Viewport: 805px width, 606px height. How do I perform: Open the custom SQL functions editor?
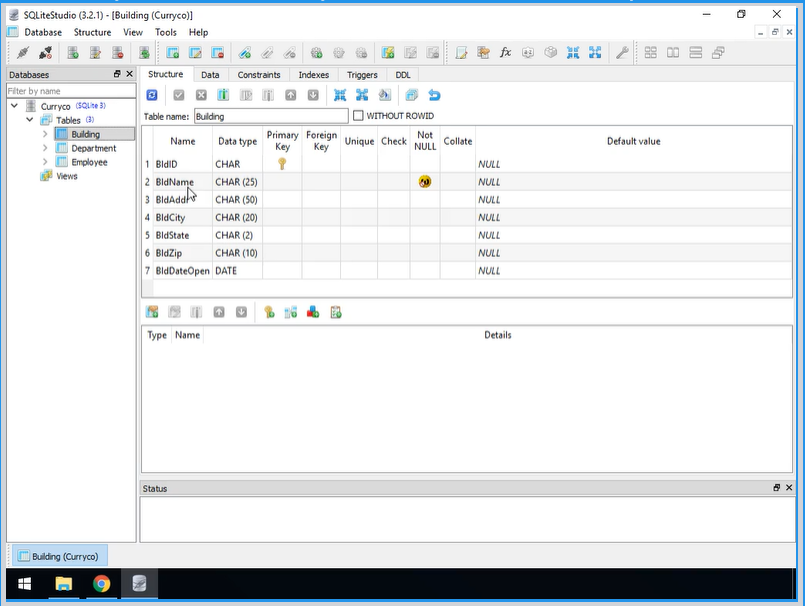click(505, 51)
